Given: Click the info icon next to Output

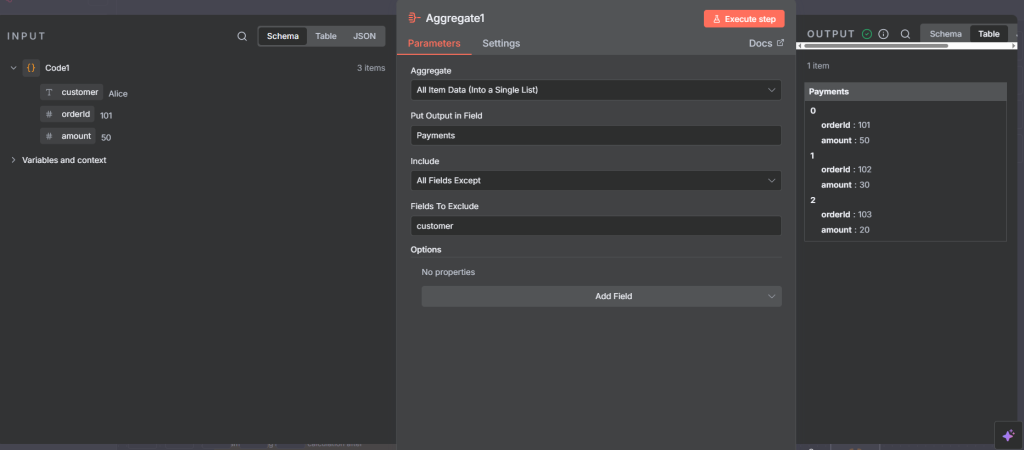Looking at the screenshot, I should [x=883, y=34].
